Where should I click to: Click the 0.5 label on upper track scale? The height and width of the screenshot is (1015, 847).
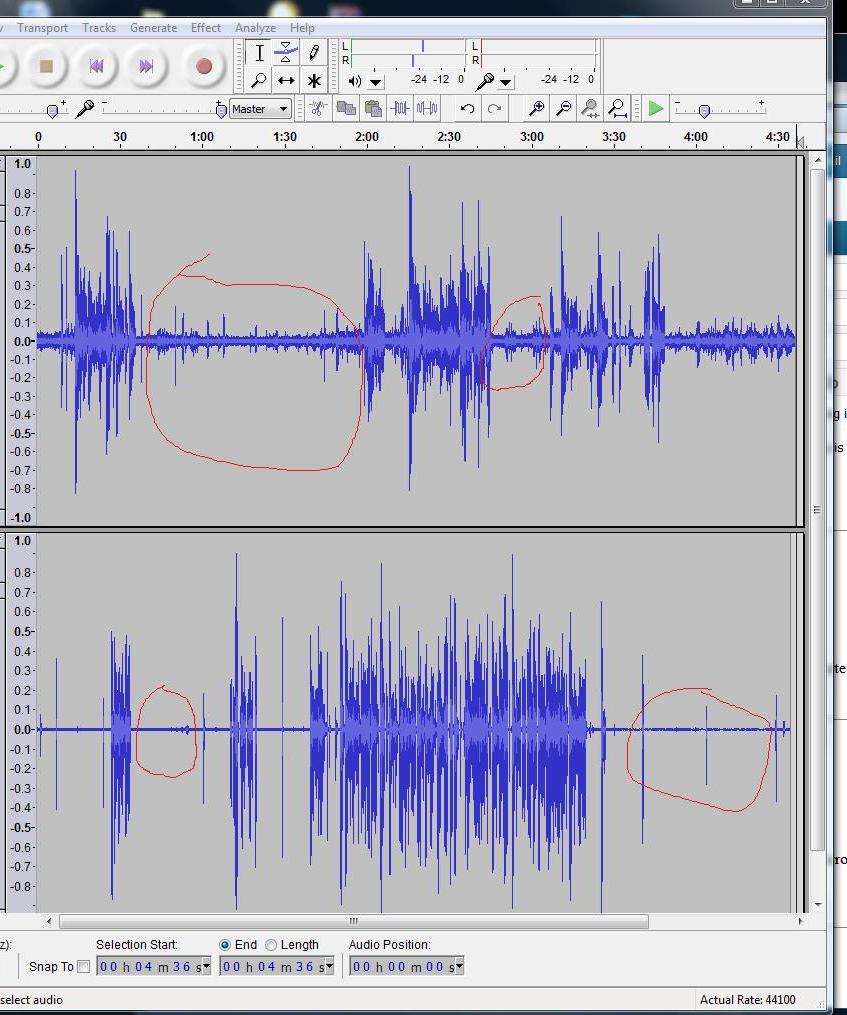coord(22,249)
